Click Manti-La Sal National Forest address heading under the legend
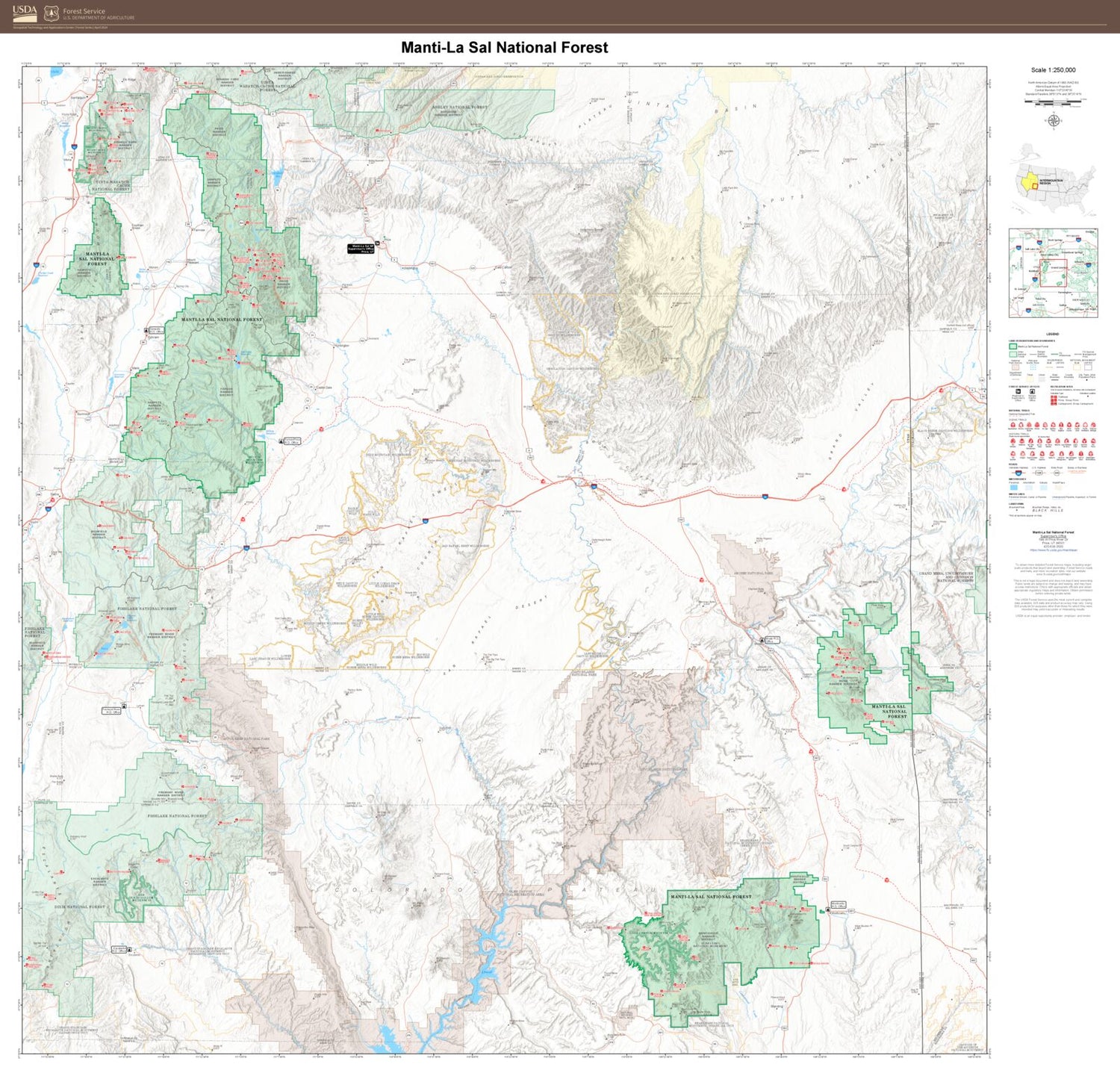The width and height of the screenshot is (1120, 1076). pos(1054,532)
